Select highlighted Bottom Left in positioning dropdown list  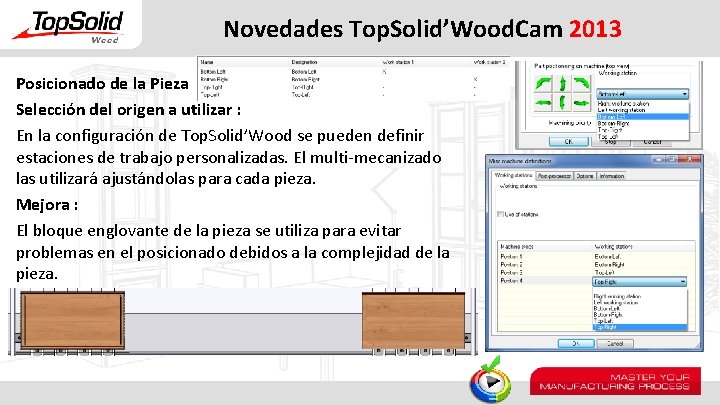(x=643, y=117)
